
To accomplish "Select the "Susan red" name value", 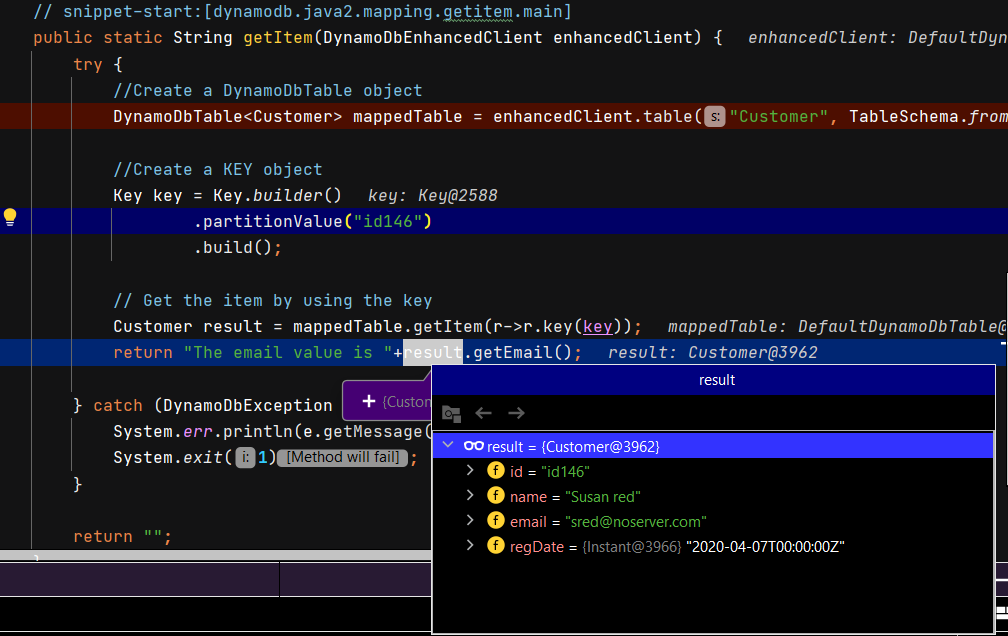I will coord(603,496).
